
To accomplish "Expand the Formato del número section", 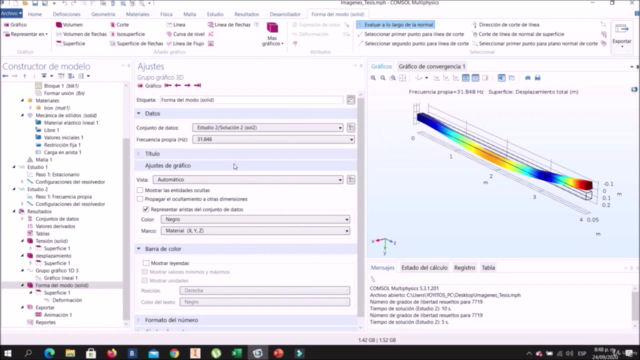I will [x=138, y=320].
